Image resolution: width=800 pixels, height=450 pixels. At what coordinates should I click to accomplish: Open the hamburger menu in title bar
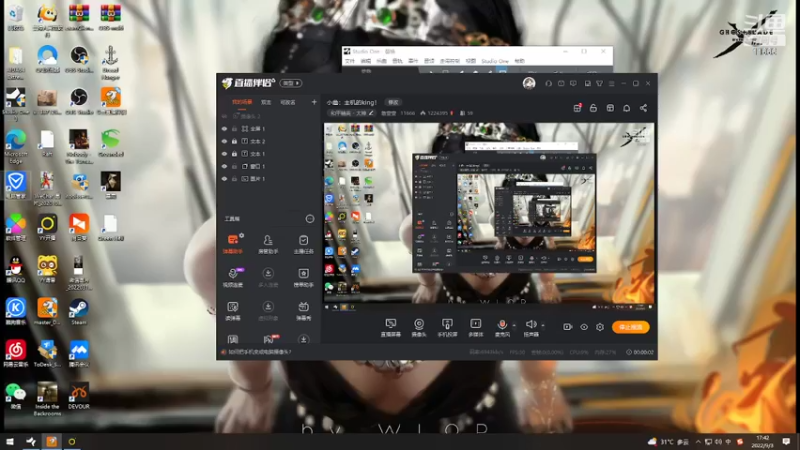tap(612, 83)
